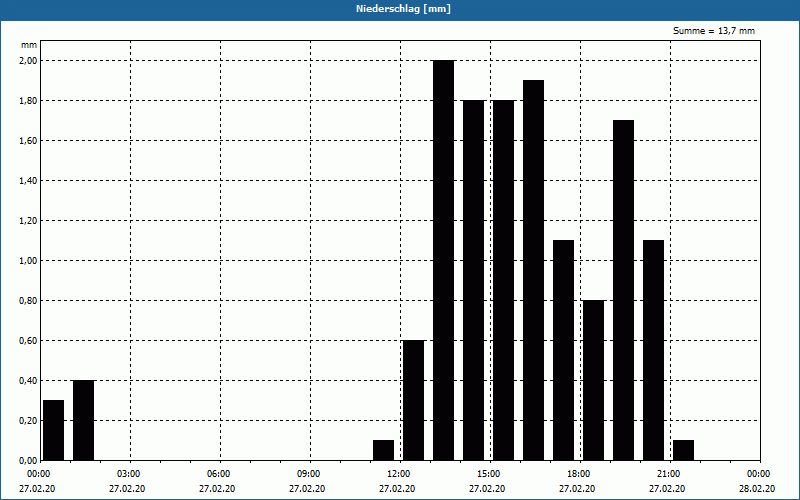Click the 0,80 y-axis value

29,301
